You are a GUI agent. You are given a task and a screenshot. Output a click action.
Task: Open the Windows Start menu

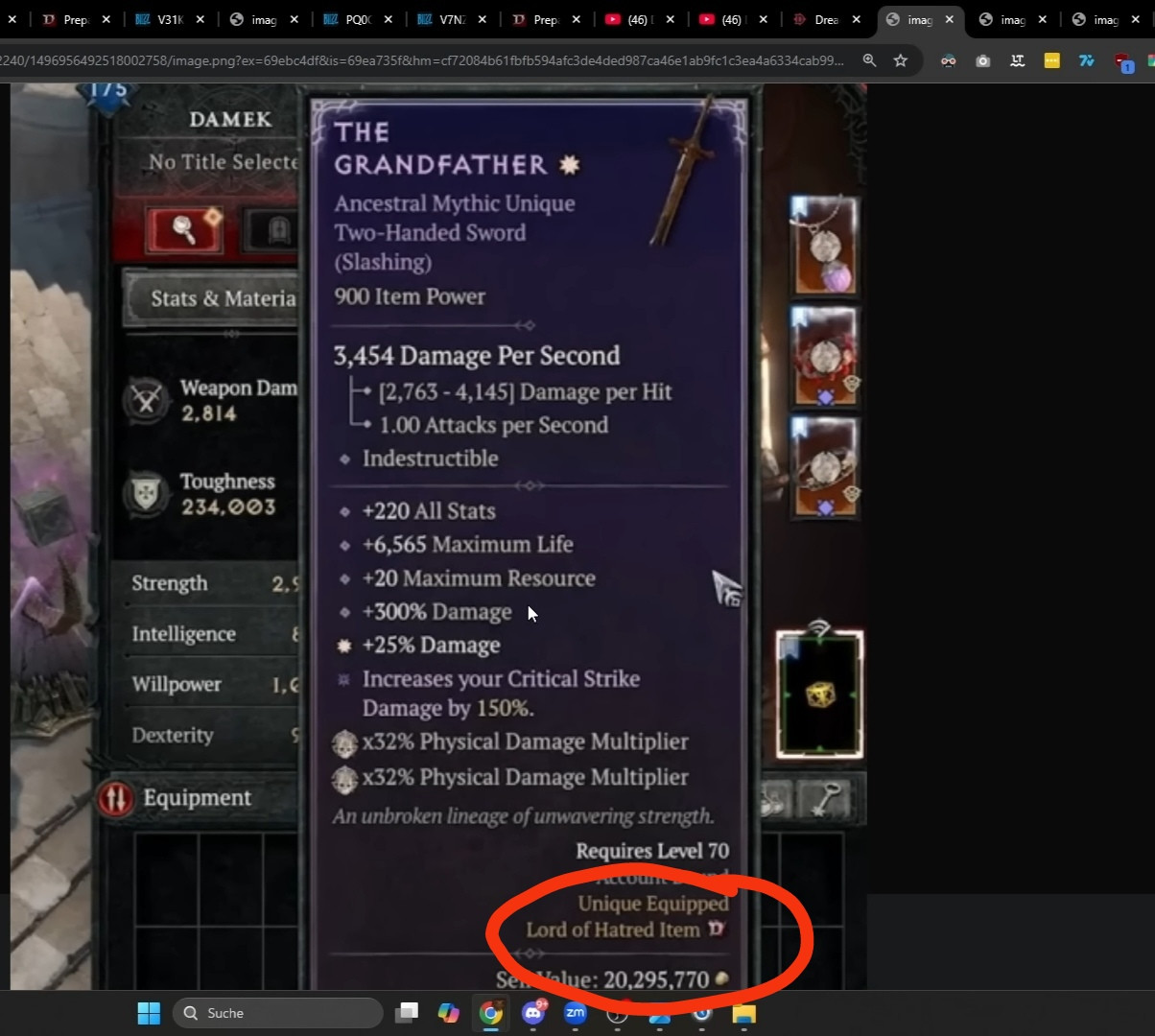click(149, 1013)
